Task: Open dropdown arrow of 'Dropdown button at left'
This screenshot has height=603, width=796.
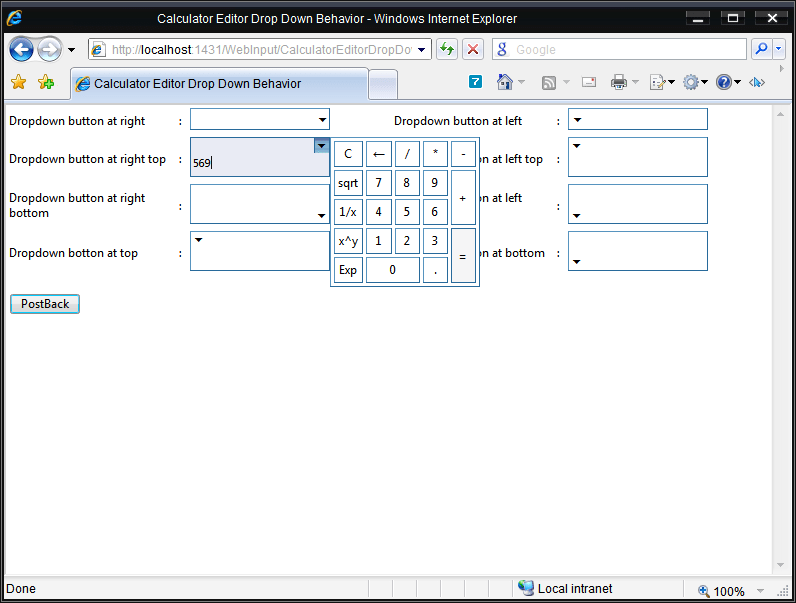Action: click(x=577, y=120)
